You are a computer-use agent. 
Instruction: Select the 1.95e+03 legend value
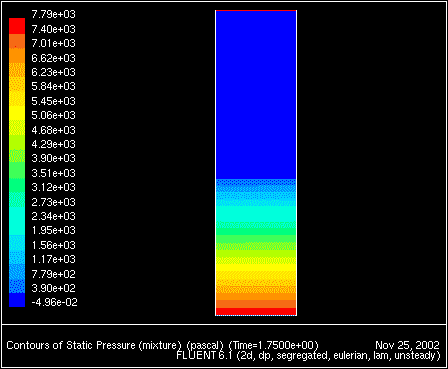tap(53, 230)
